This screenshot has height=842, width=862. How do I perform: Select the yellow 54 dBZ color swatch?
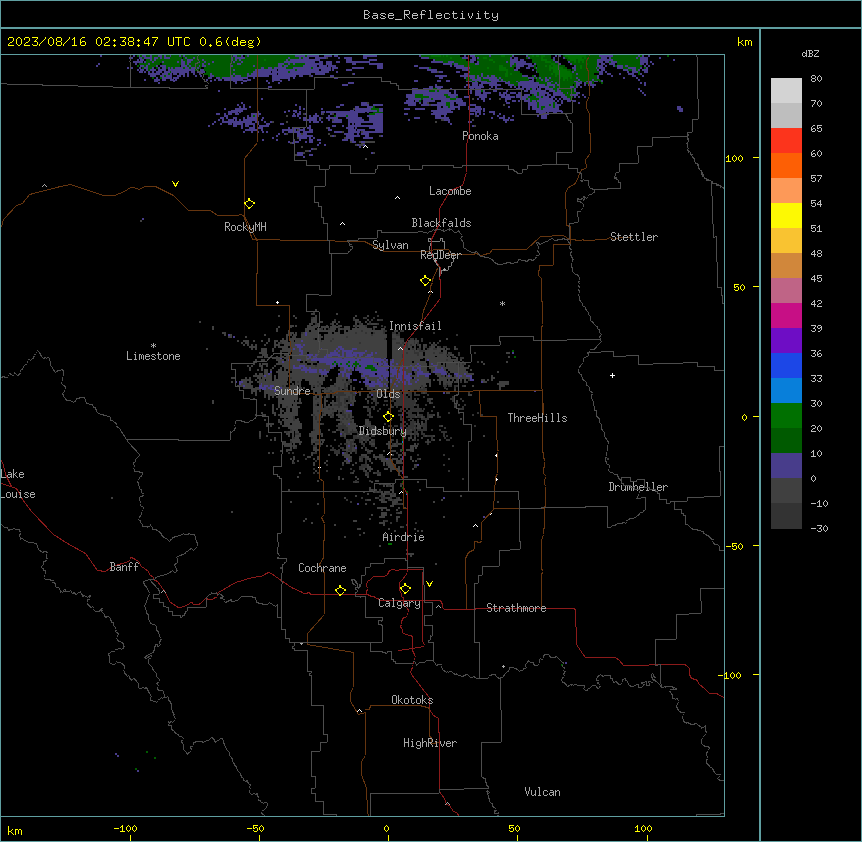786,215
